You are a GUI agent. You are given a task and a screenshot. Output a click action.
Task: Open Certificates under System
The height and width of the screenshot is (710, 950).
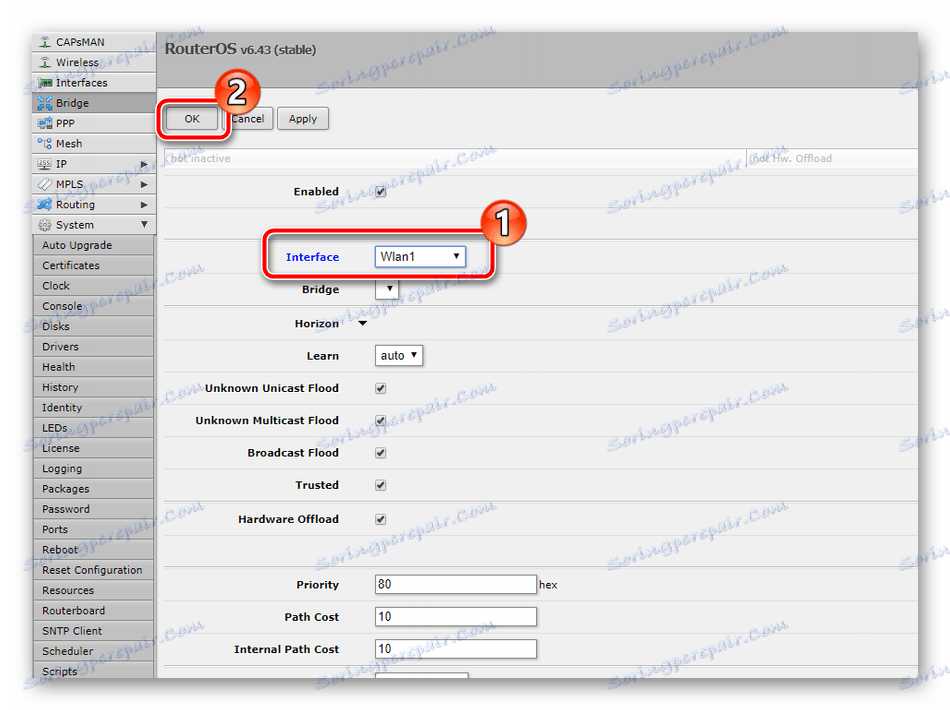pyautogui.click(x=93, y=265)
